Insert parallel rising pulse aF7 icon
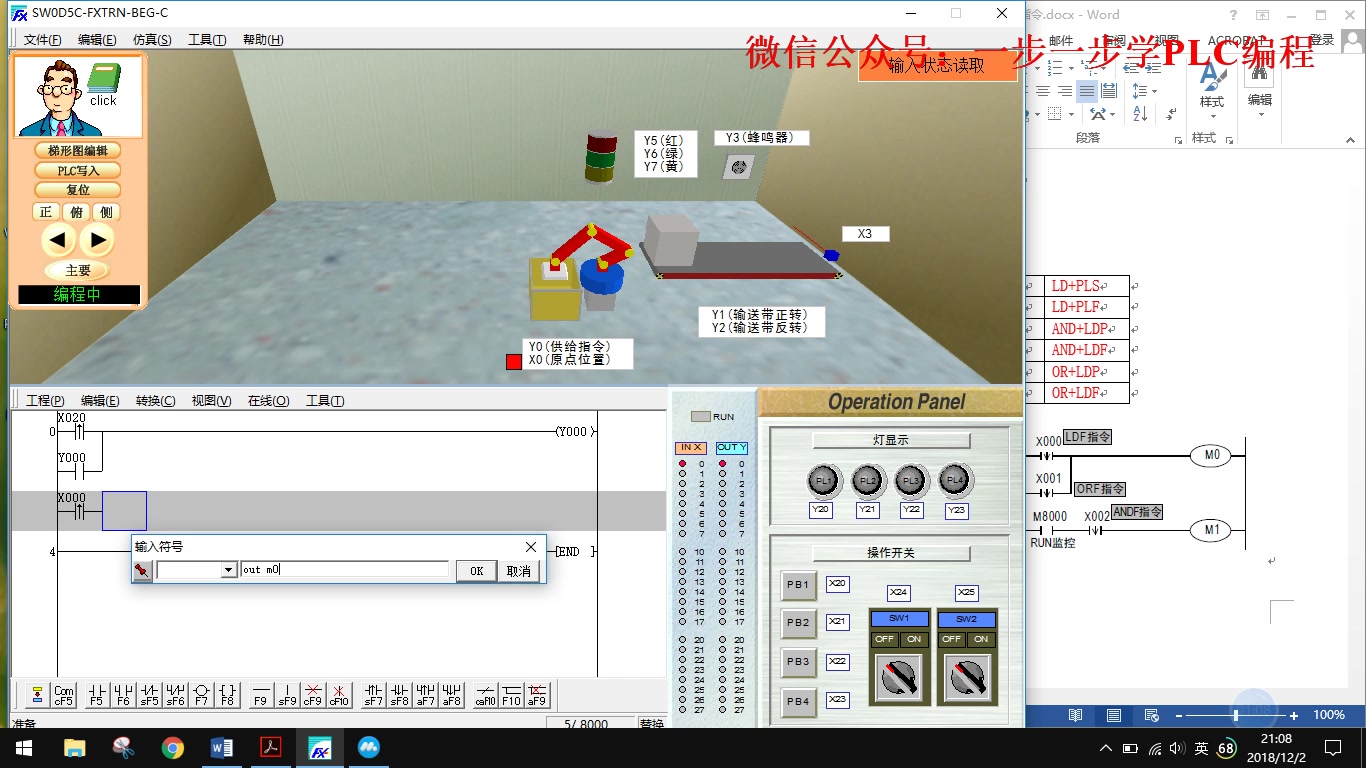The image size is (1366, 768). point(425,695)
